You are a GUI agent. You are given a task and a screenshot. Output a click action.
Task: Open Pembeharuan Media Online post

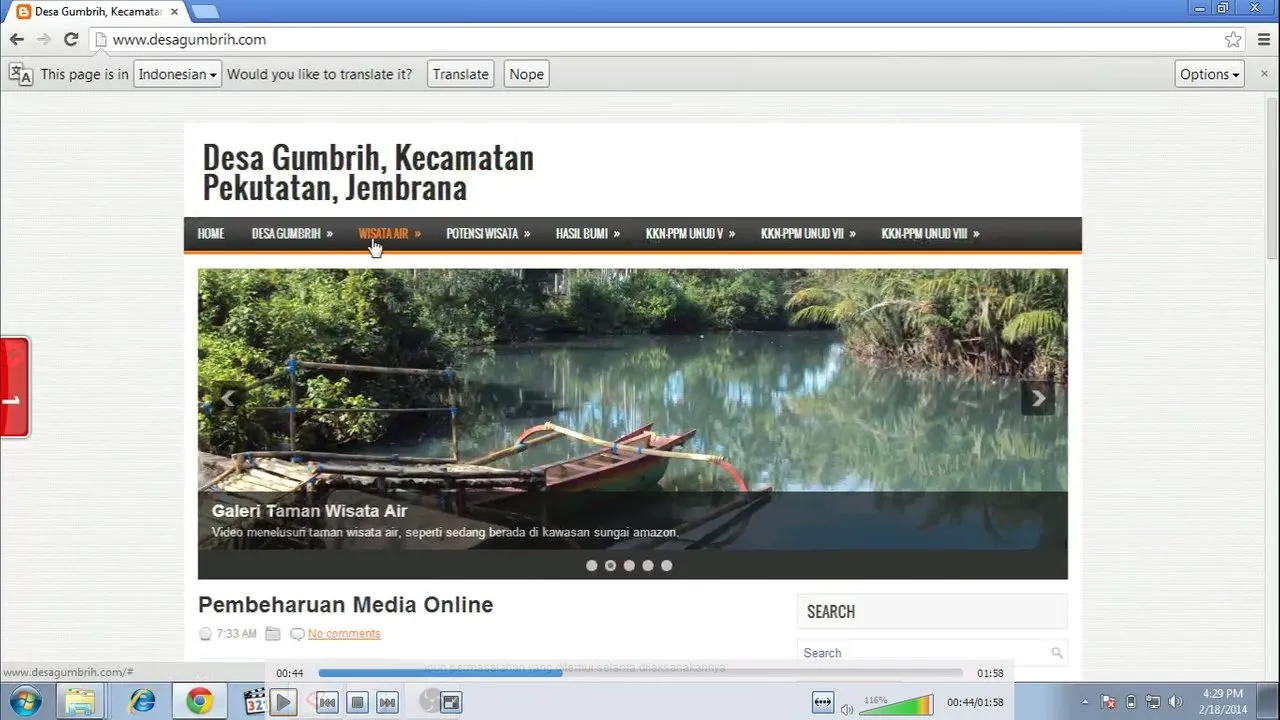pos(346,605)
